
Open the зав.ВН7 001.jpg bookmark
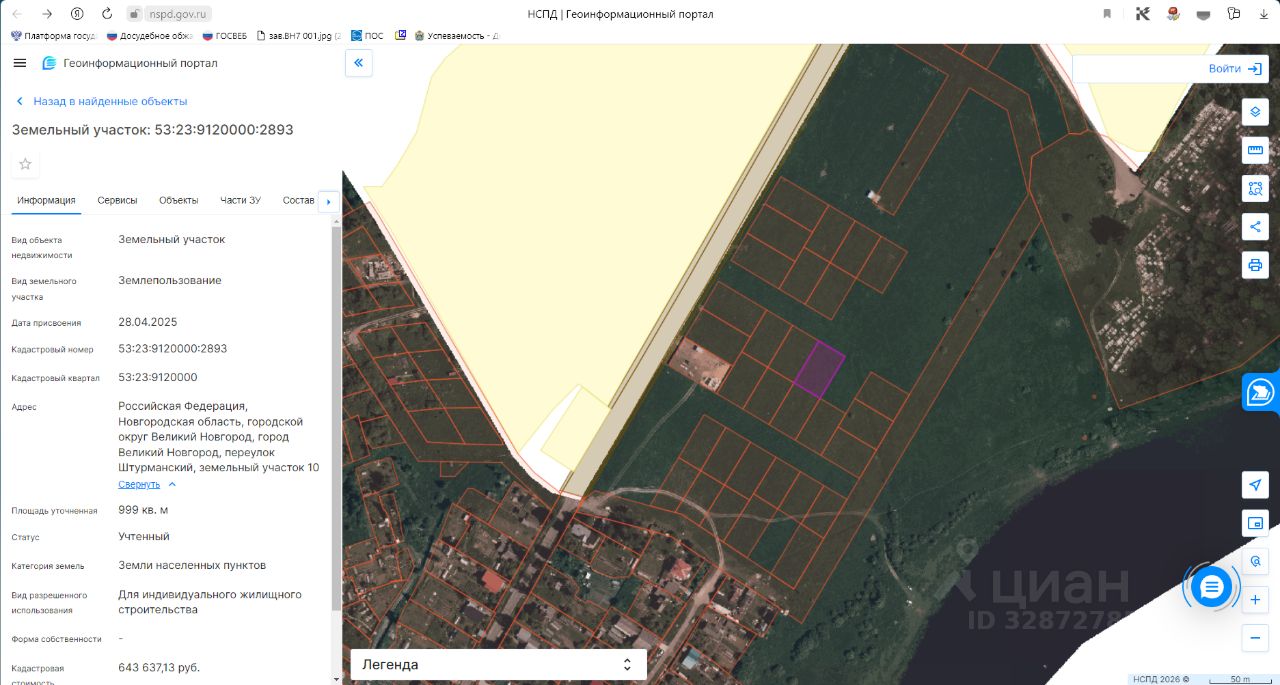[298, 35]
